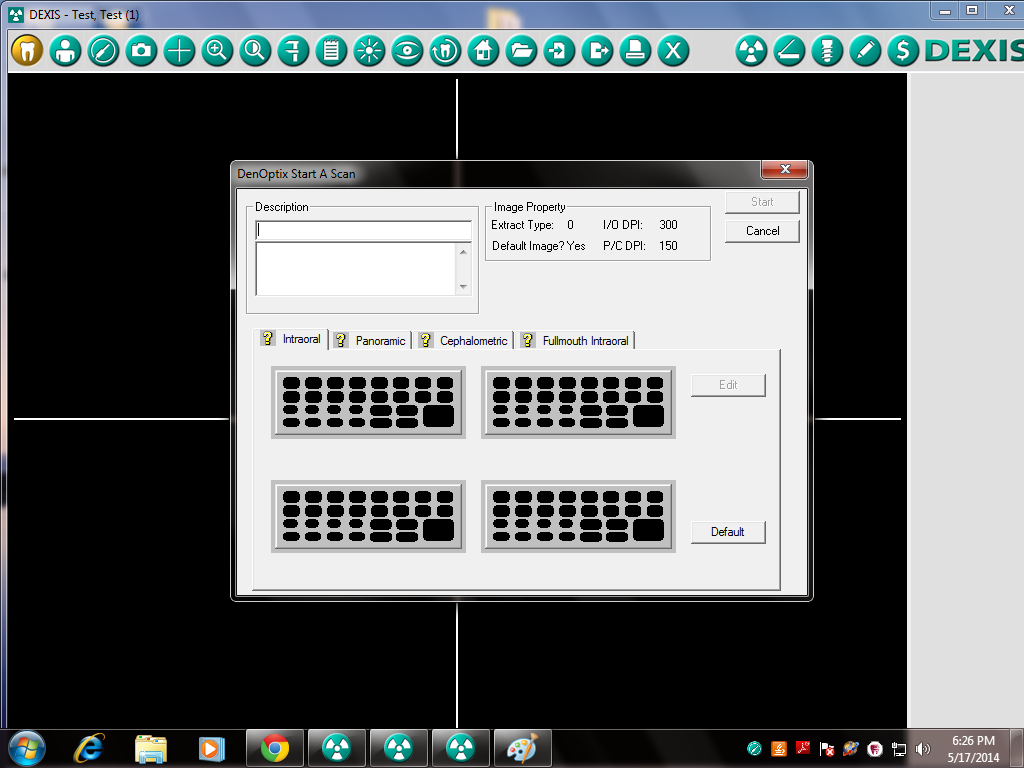Click the camera toolbar icon
Image resolution: width=1024 pixels, height=768 pixels.
[141, 50]
